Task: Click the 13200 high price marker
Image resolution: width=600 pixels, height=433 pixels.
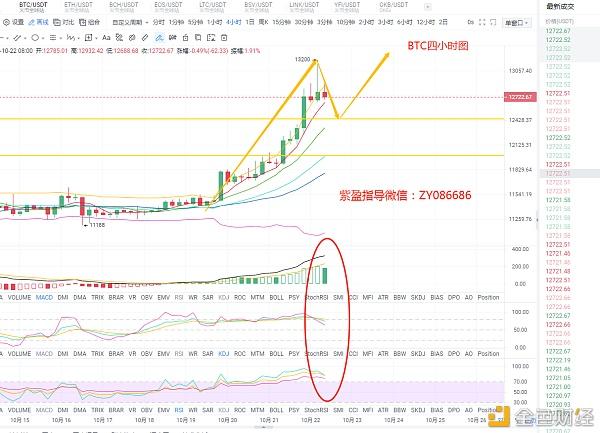Action: [302, 59]
